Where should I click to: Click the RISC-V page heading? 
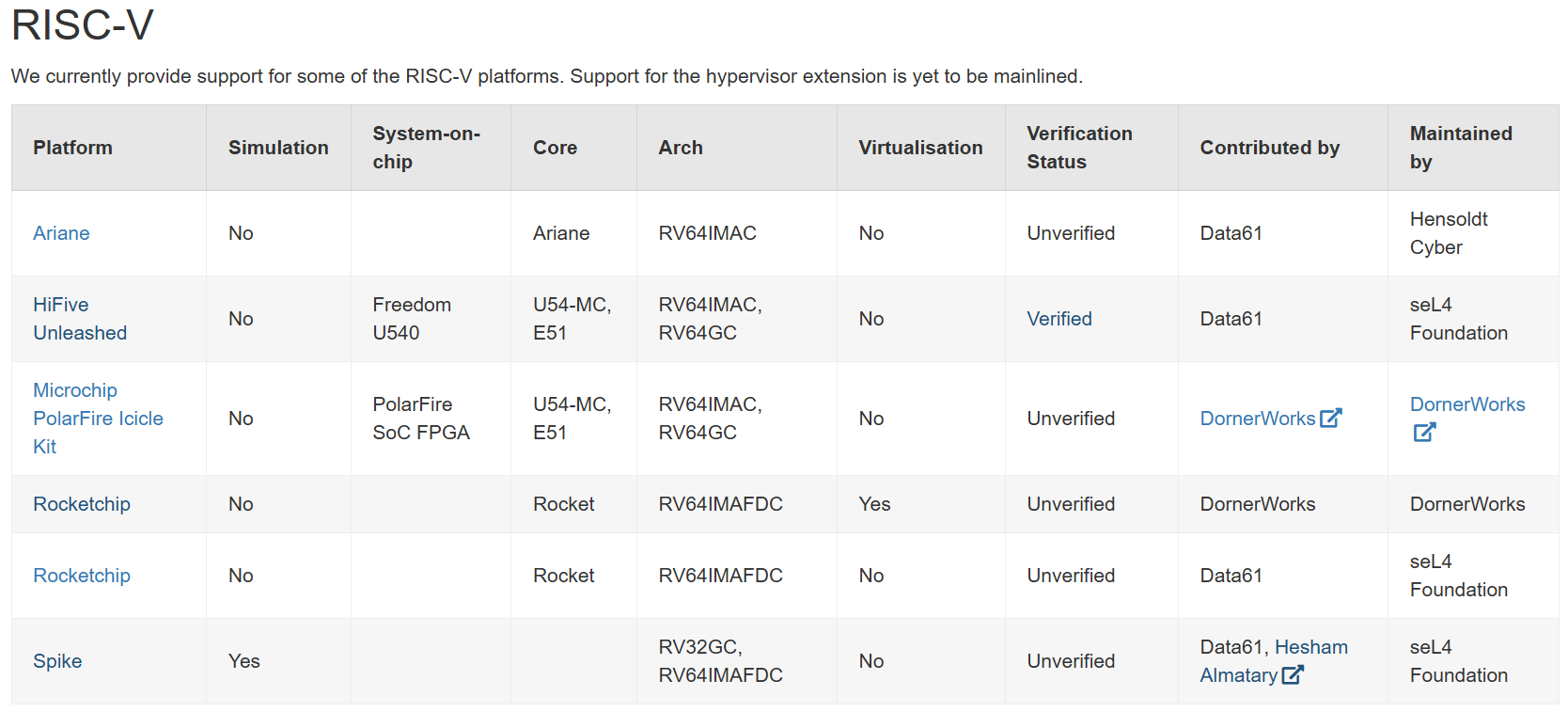click(x=83, y=24)
